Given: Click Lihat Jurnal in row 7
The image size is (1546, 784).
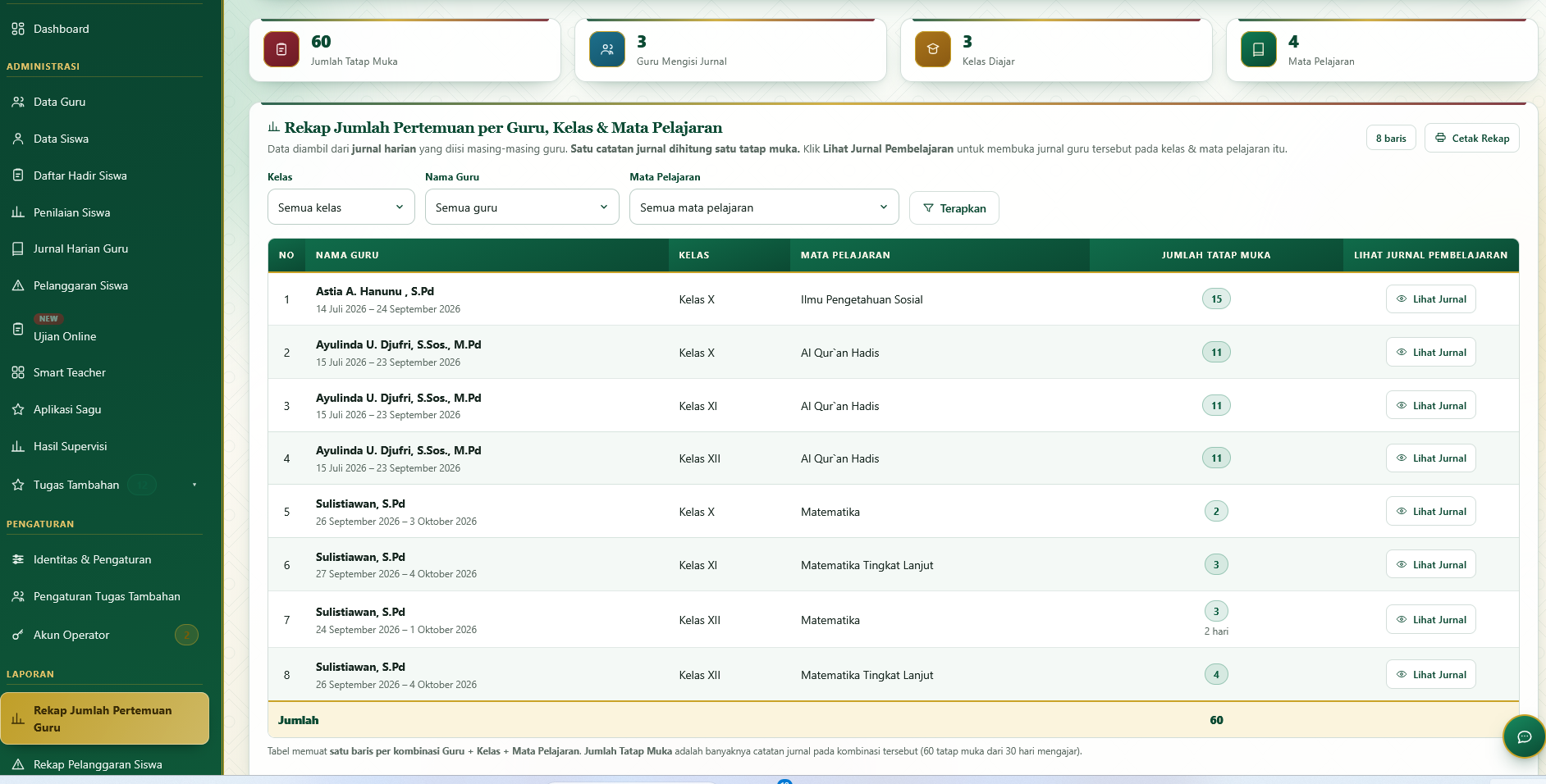Looking at the screenshot, I should coord(1431,619).
